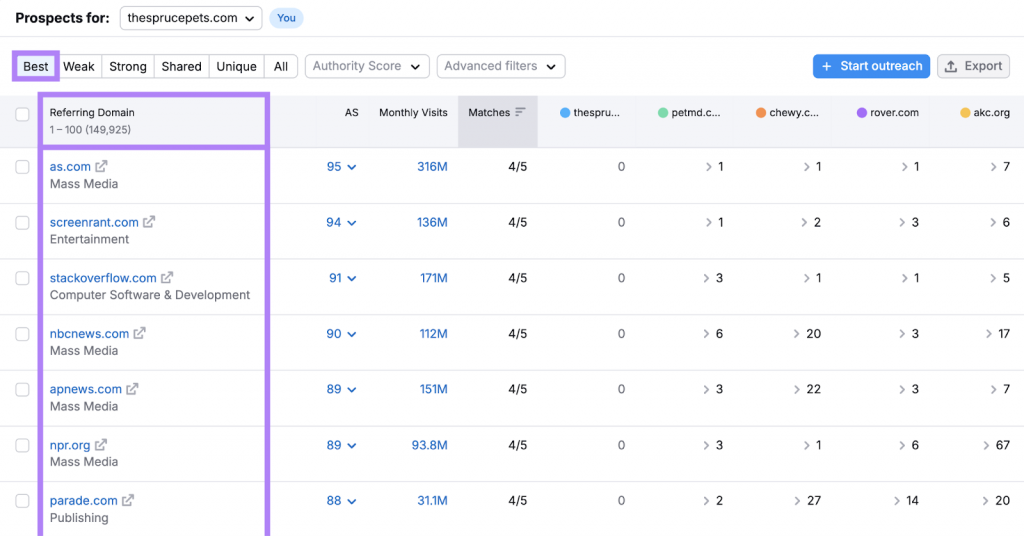The width and height of the screenshot is (1024, 536).
Task: Expand AS score 94 for screenrant.com
Action: [342, 222]
